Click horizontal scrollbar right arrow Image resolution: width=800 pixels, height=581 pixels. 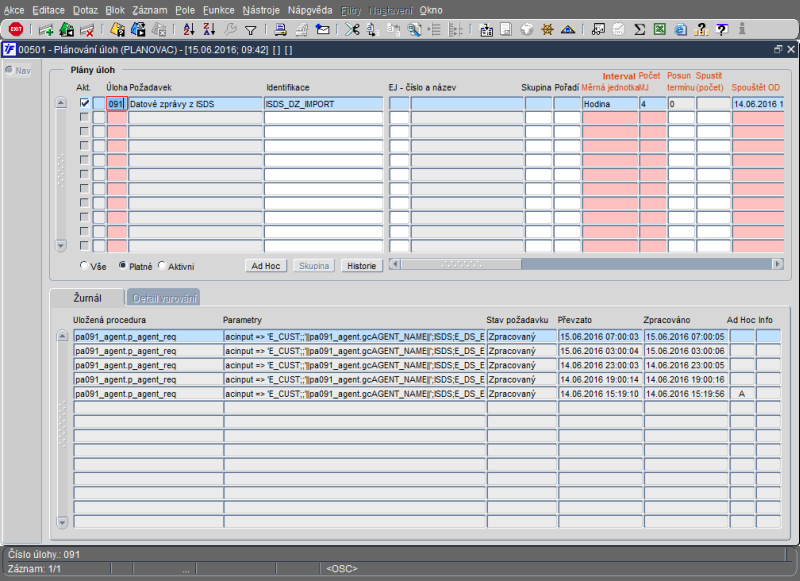[x=778, y=264]
